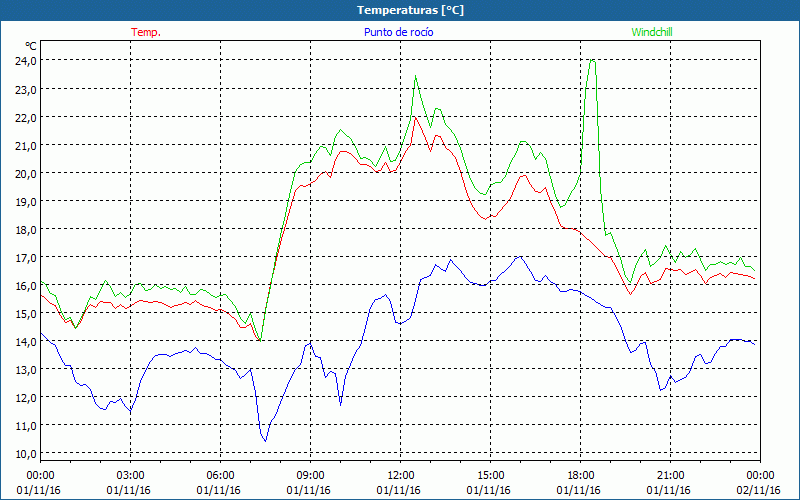Viewport: 800px width, 500px height.
Task: Click the 14,0 y-axis value
Action: [x=27, y=342]
